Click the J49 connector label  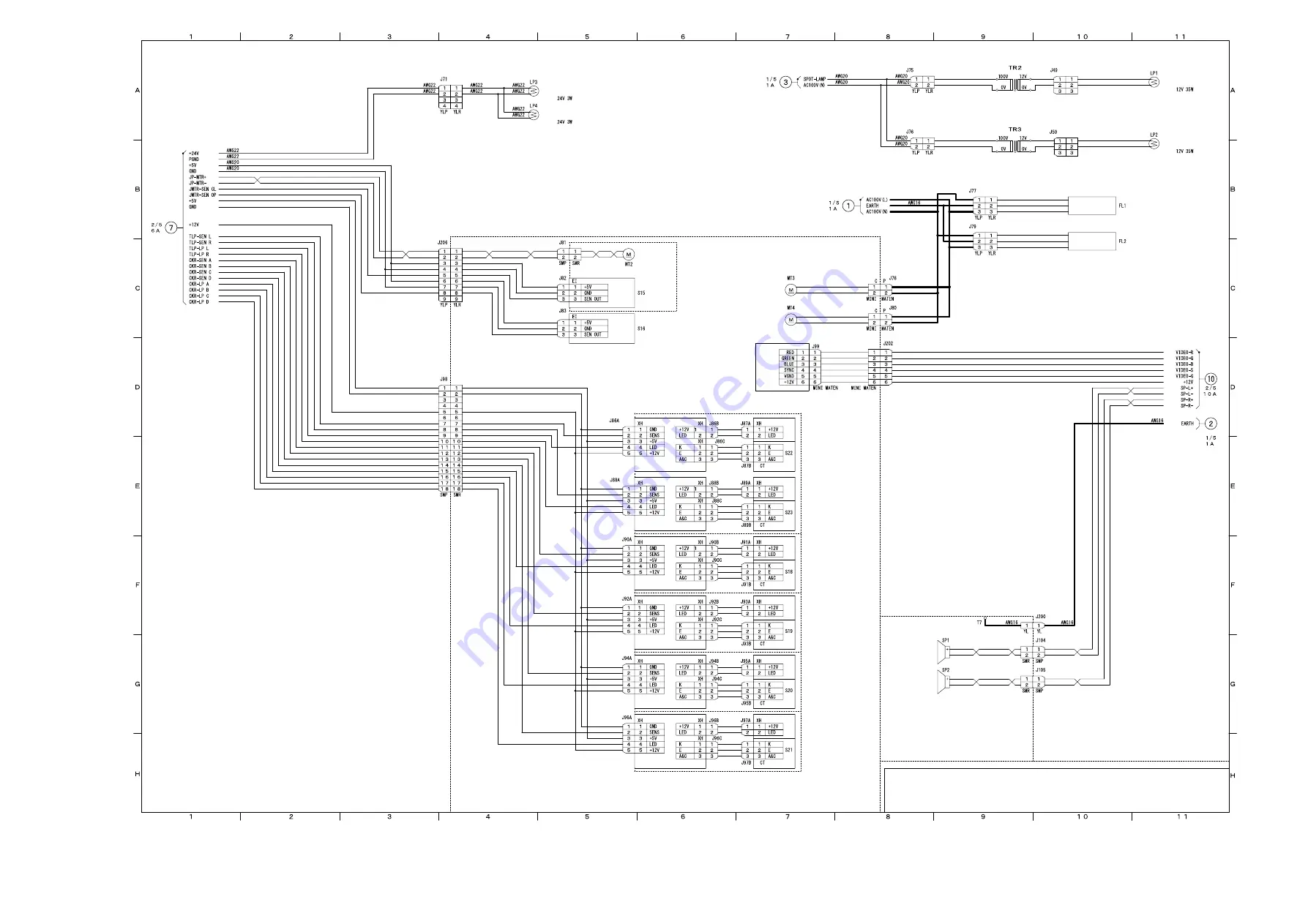tap(1054, 70)
